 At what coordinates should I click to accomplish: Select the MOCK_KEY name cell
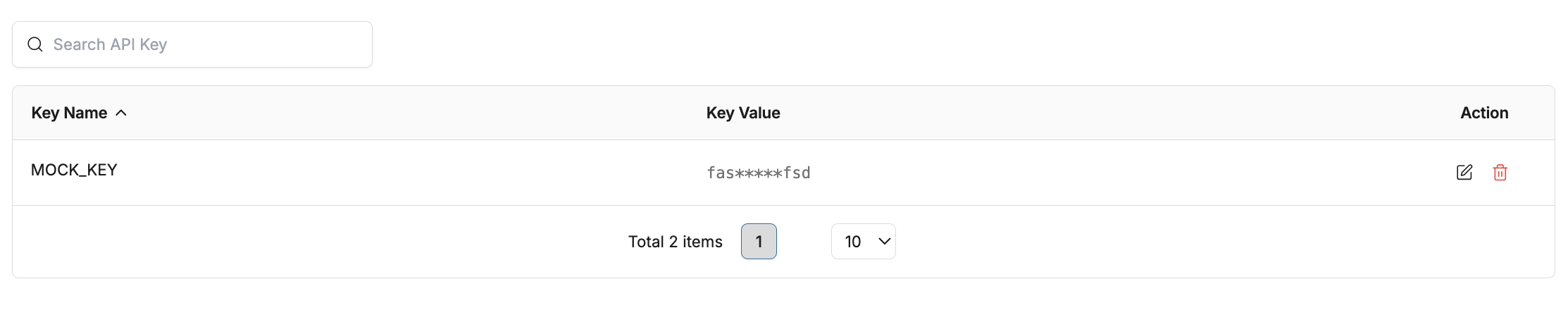click(x=74, y=170)
